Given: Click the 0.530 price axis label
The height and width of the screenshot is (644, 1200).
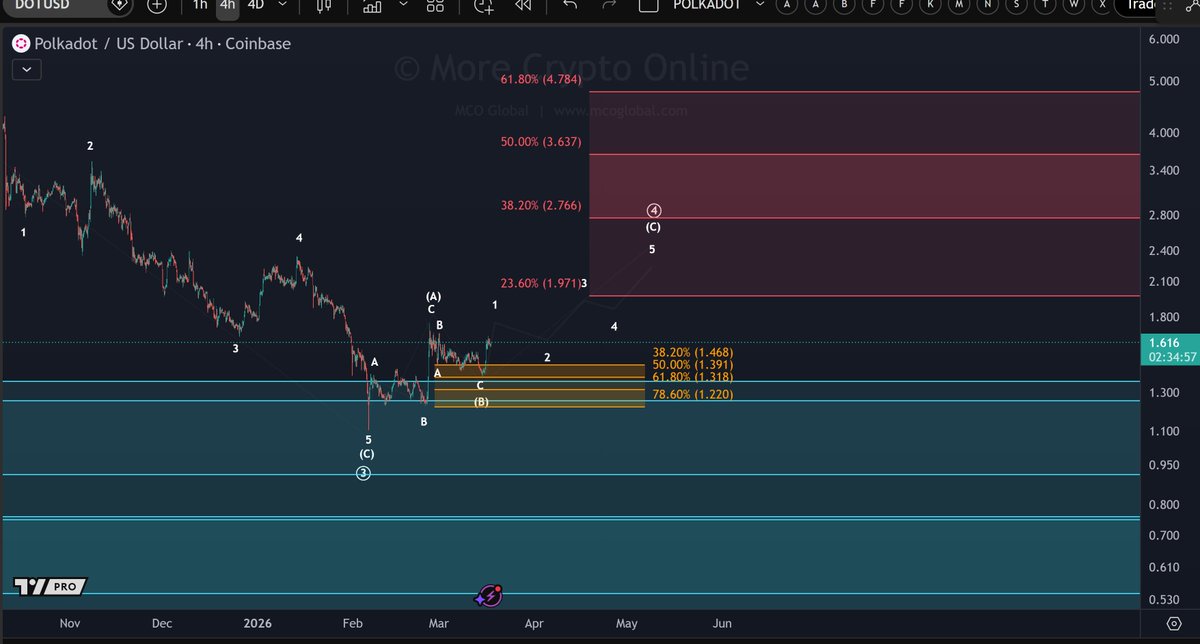Looking at the screenshot, I should click(x=1165, y=600).
